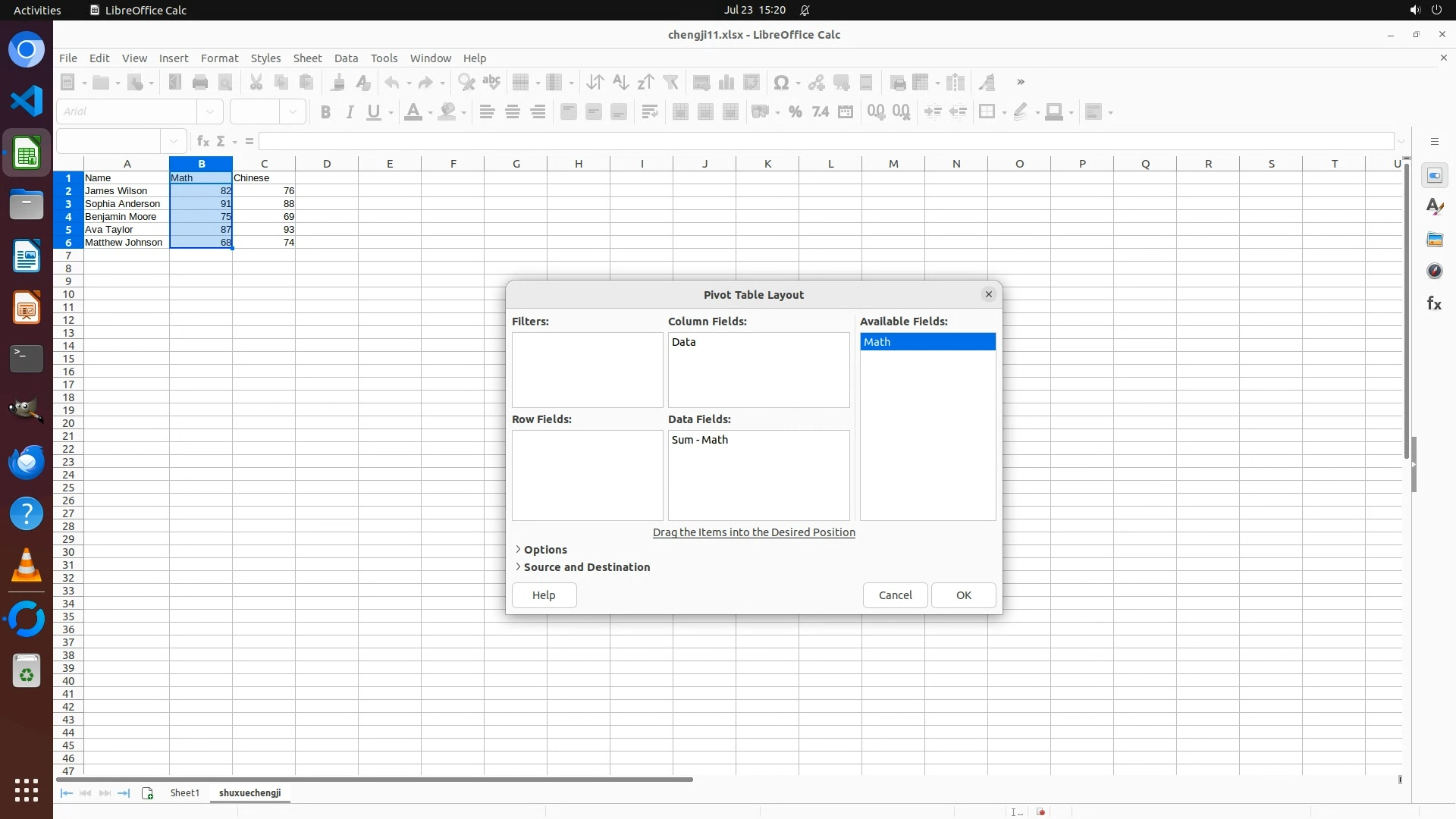
Task: Open the Name Box dropdown arrow
Action: [174, 142]
